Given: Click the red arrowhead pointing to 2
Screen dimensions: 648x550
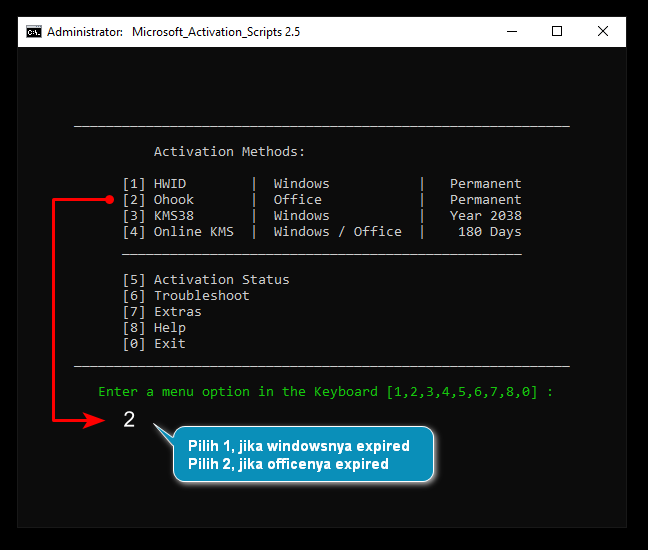Looking at the screenshot, I should coord(98,420).
